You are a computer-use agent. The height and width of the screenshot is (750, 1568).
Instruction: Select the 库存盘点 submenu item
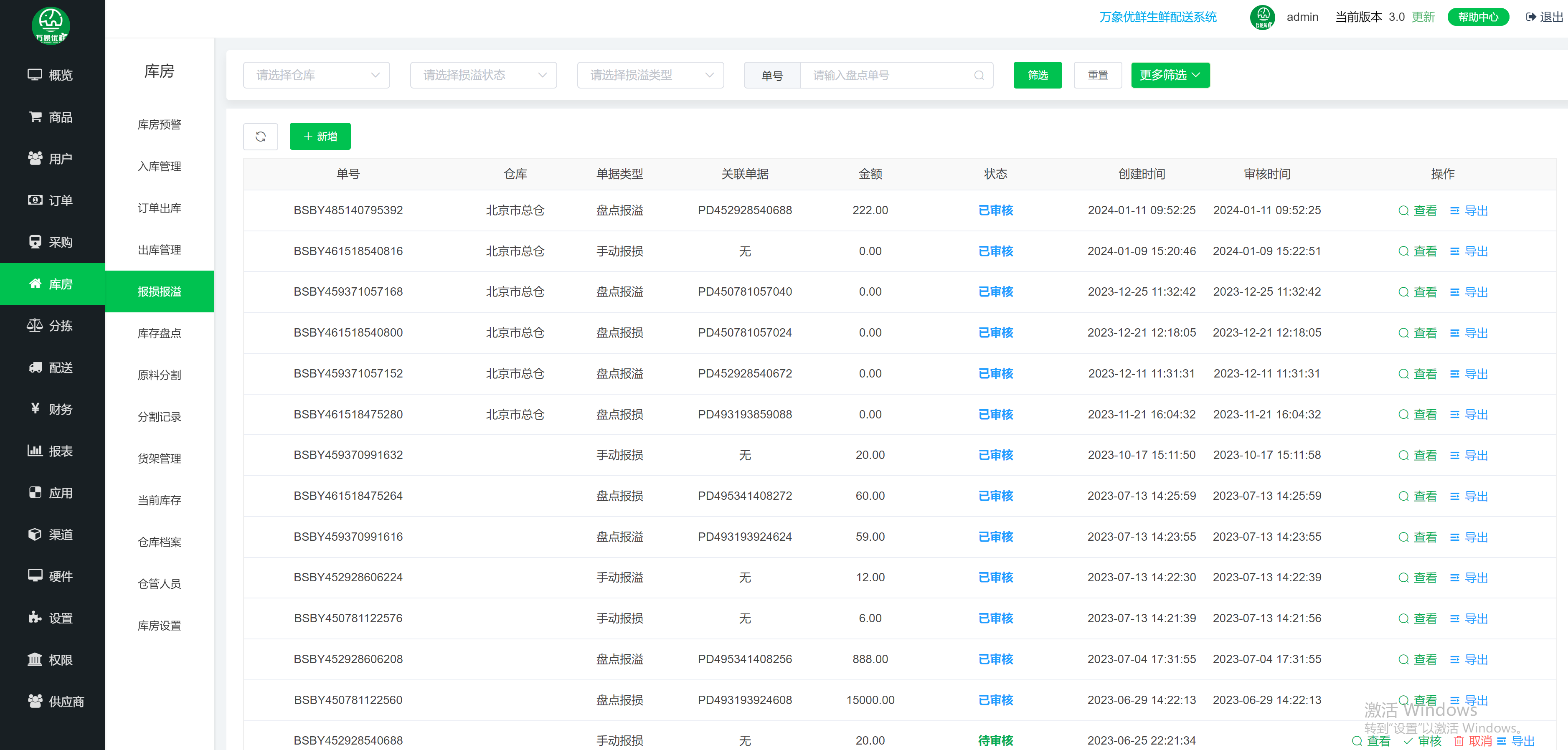tap(159, 333)
